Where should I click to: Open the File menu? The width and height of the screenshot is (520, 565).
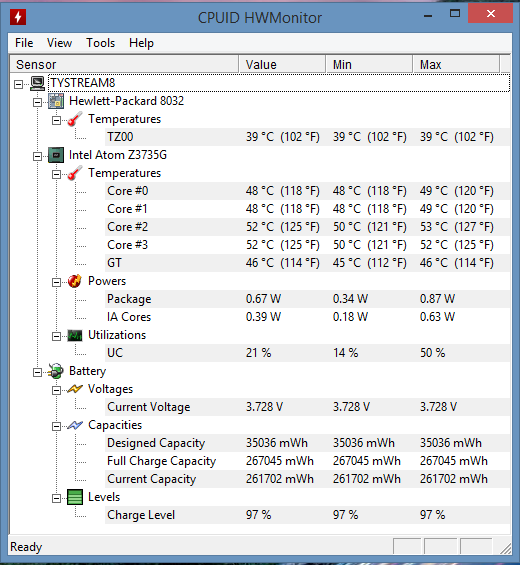point(24,43)
